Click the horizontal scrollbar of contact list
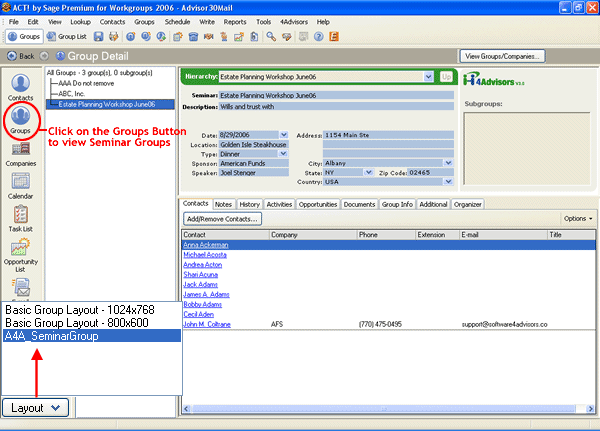Viewport: 600px width, 431px height. tap(383, 409)
